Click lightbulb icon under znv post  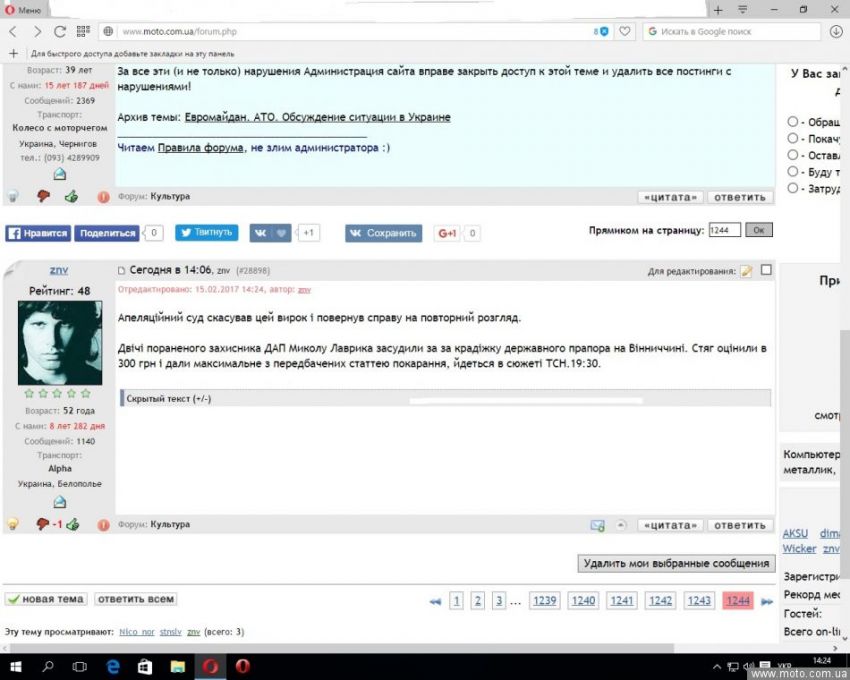tap(13, 524)
